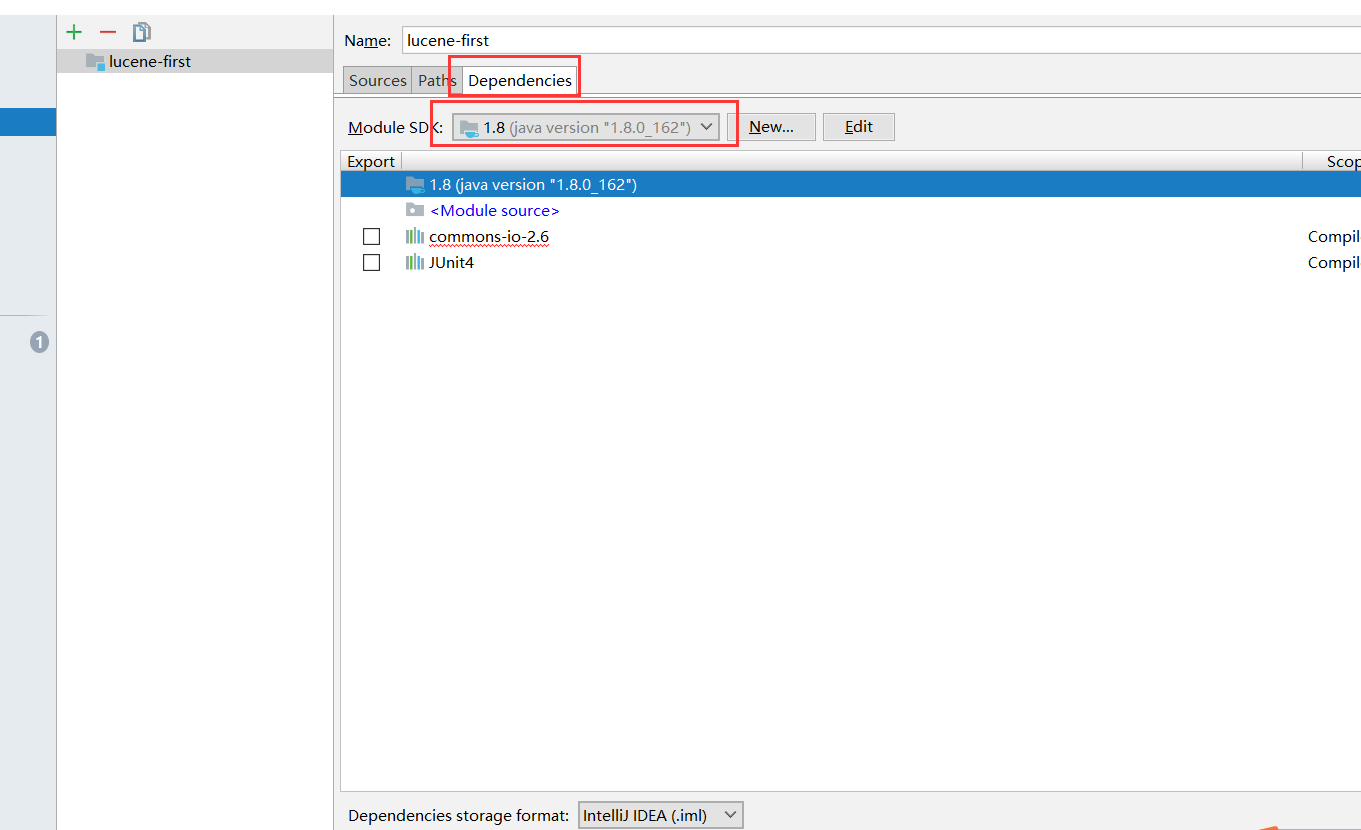Viewport: 1361px width, 830px height.
Task: Click the green plus add icon
Action: (x=73, y=31)
